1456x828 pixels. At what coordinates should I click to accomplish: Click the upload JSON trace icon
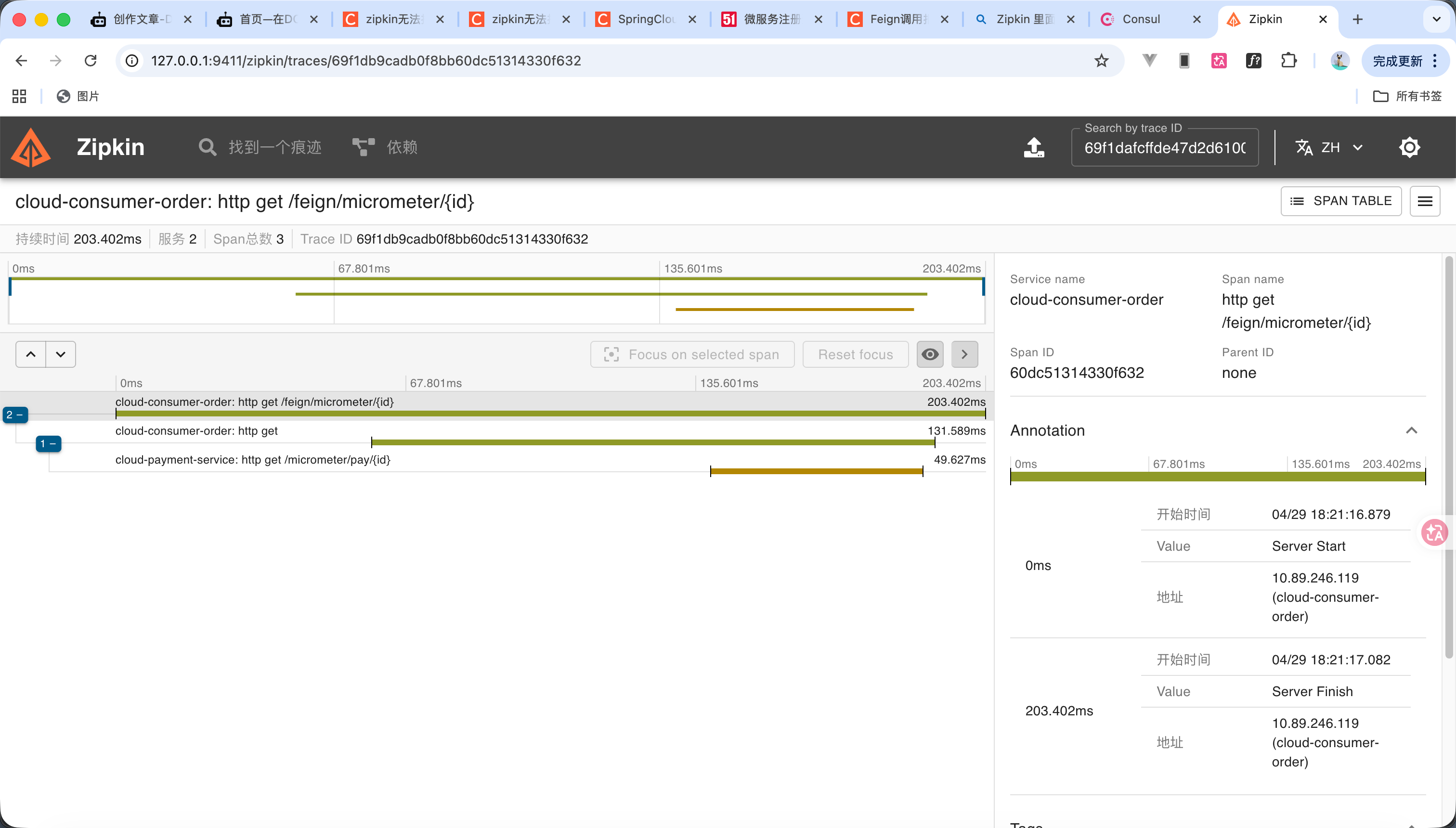tap(1033, 147)
